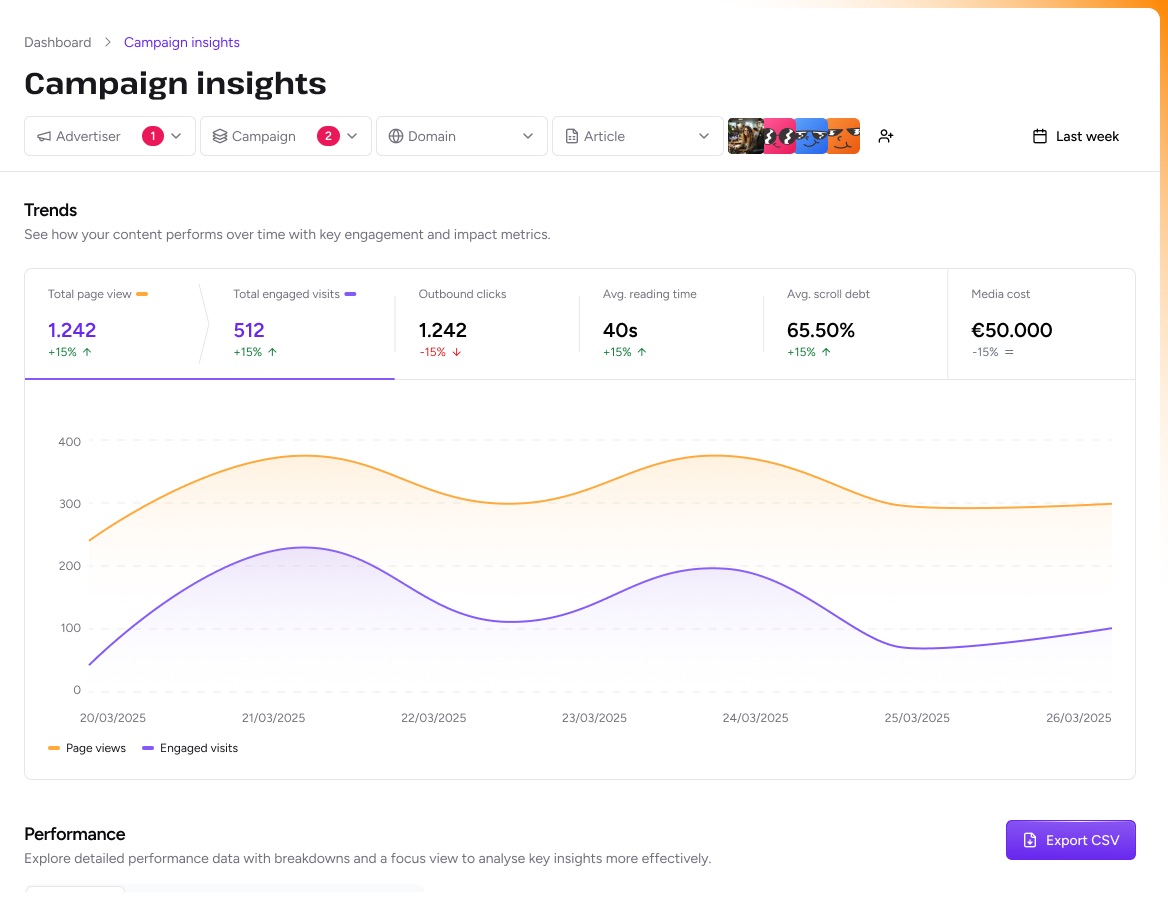Go to Dashboard breadcrumb link

point(57,42)
